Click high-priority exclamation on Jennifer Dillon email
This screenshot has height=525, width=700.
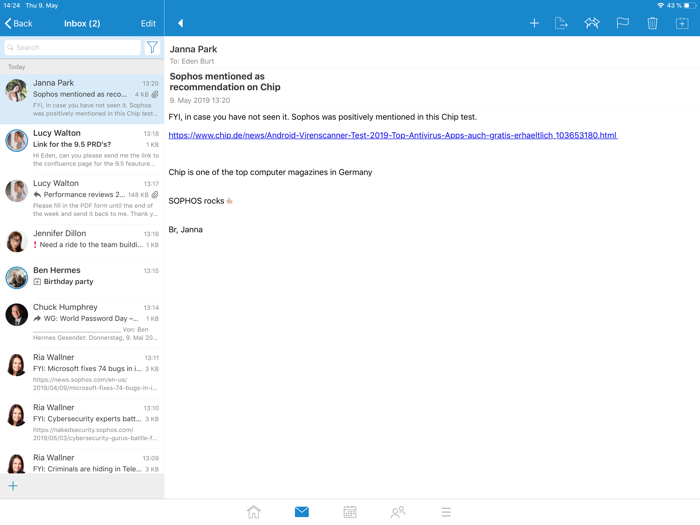click(35, 245)
